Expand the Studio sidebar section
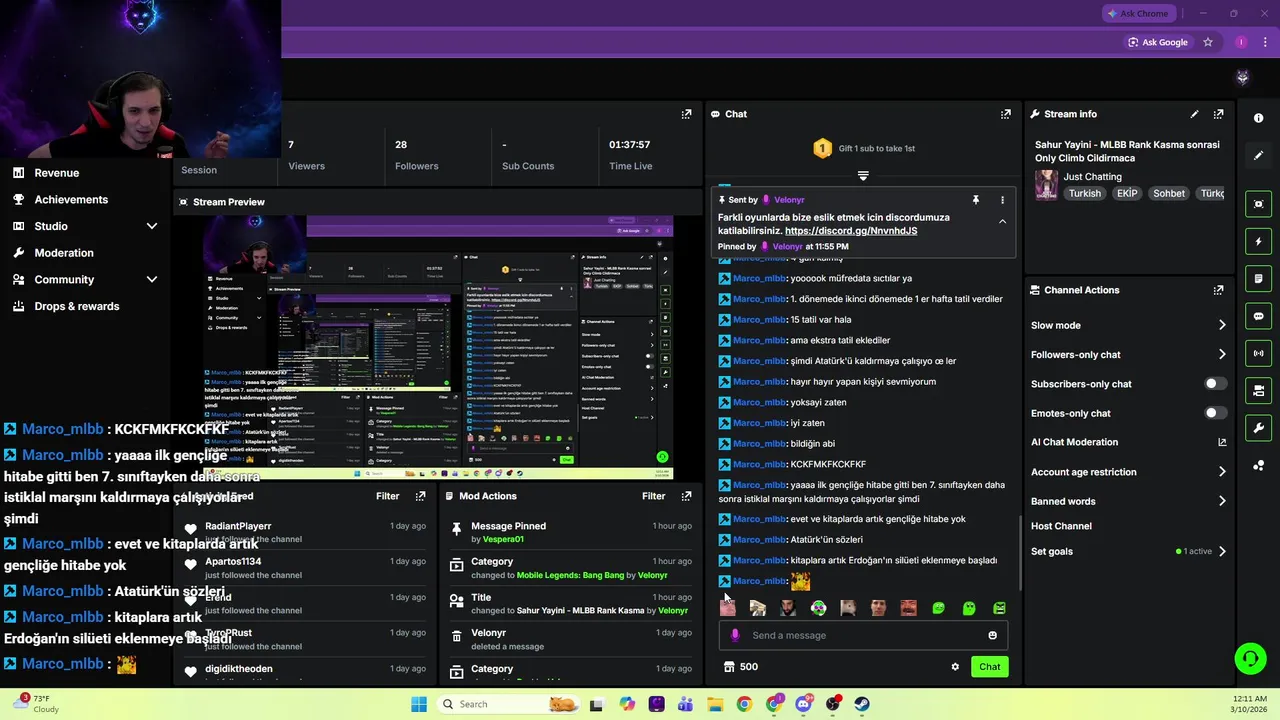This screenshot has height=720, width=1280. point(152,226)
